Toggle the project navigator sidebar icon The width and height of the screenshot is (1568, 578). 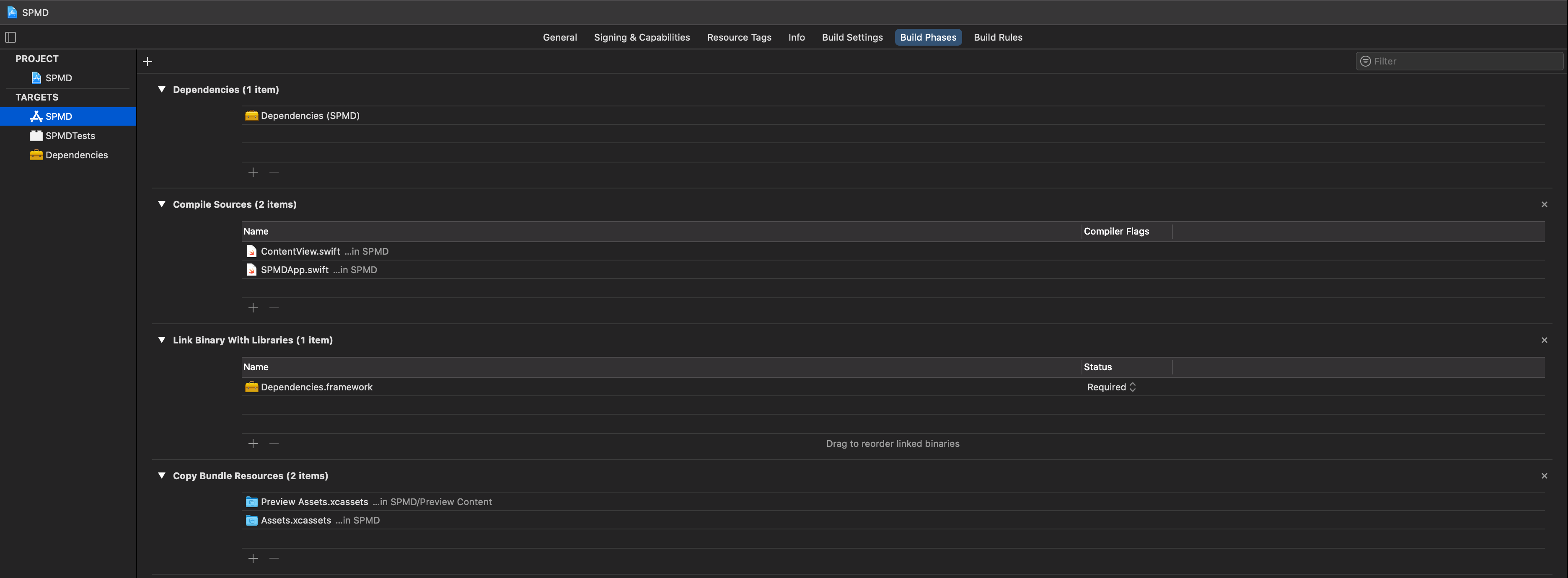click(10, 37)
